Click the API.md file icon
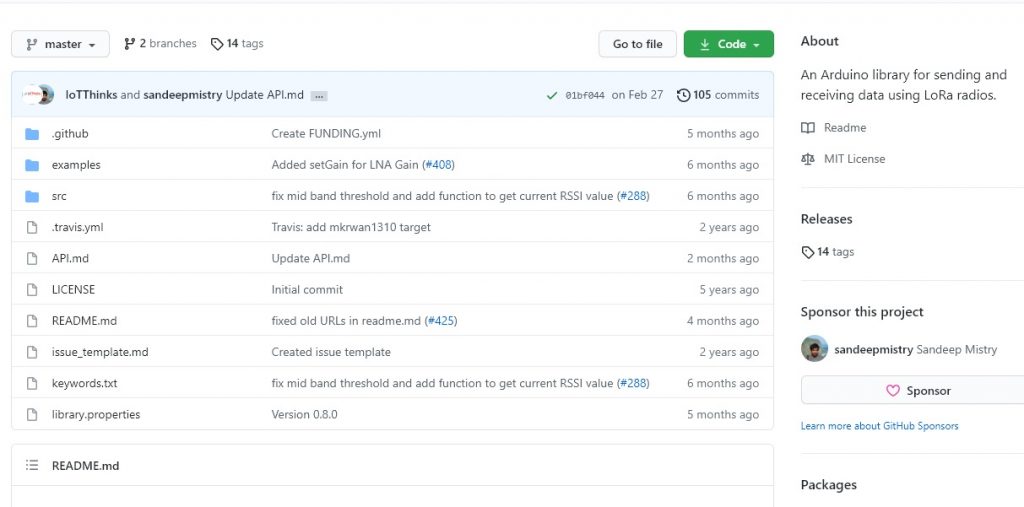Viewport: 1024px width, 507px height. pos(31,259)
